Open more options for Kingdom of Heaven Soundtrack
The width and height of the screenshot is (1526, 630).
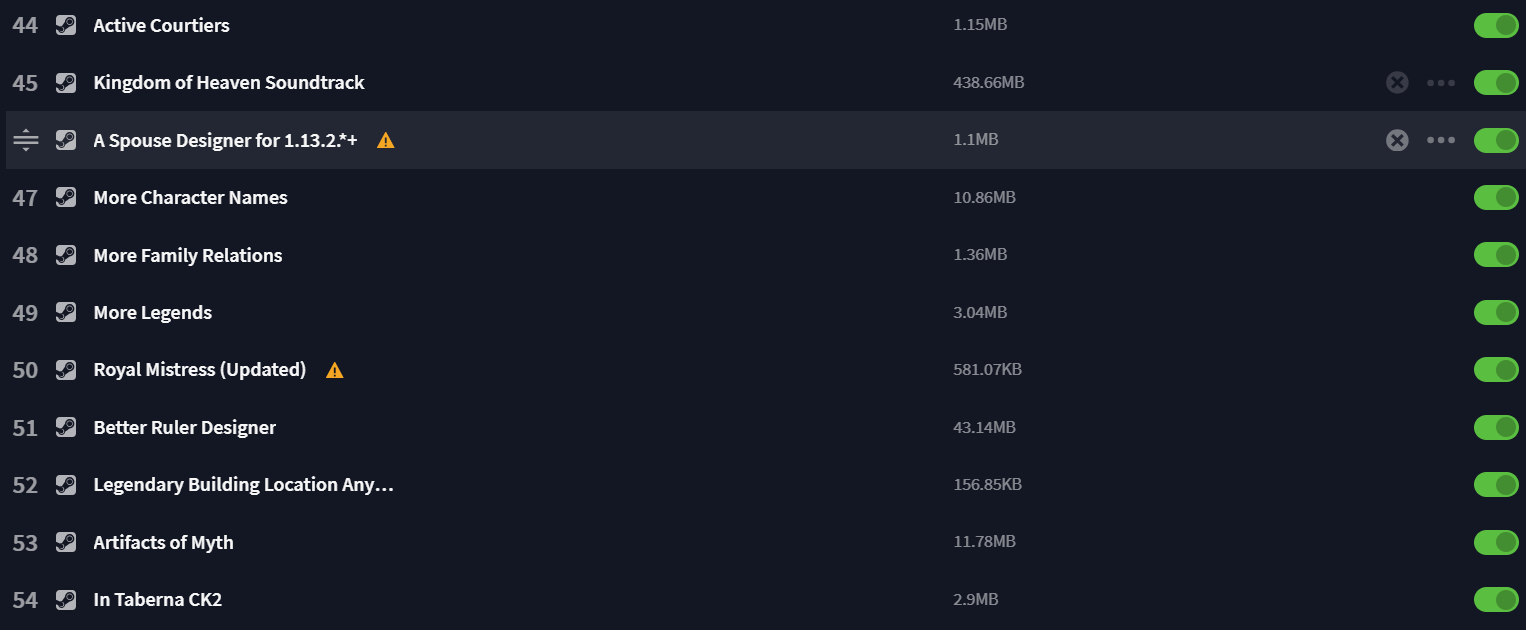click(1441, 83)
